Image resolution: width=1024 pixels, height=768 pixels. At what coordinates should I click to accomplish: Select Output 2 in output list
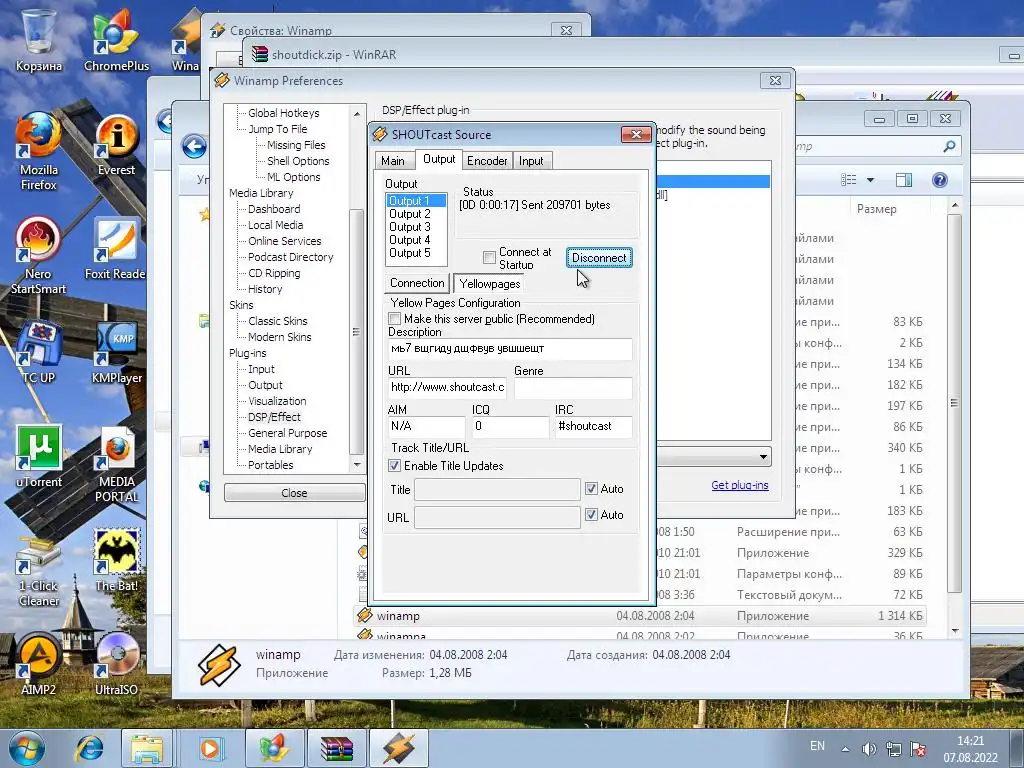pyautogui.click(x=410, y=214)
